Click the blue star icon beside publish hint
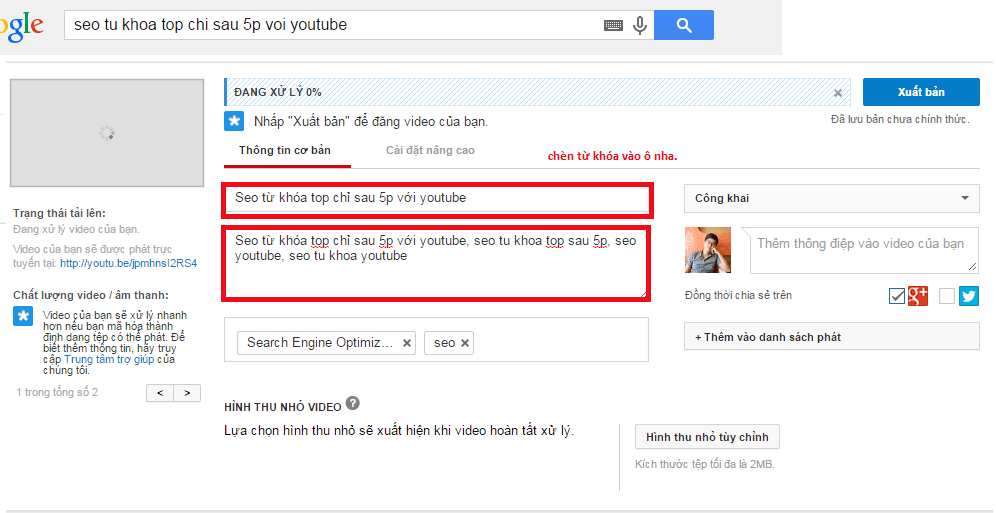The image size is (996, 513). point(234,121)
